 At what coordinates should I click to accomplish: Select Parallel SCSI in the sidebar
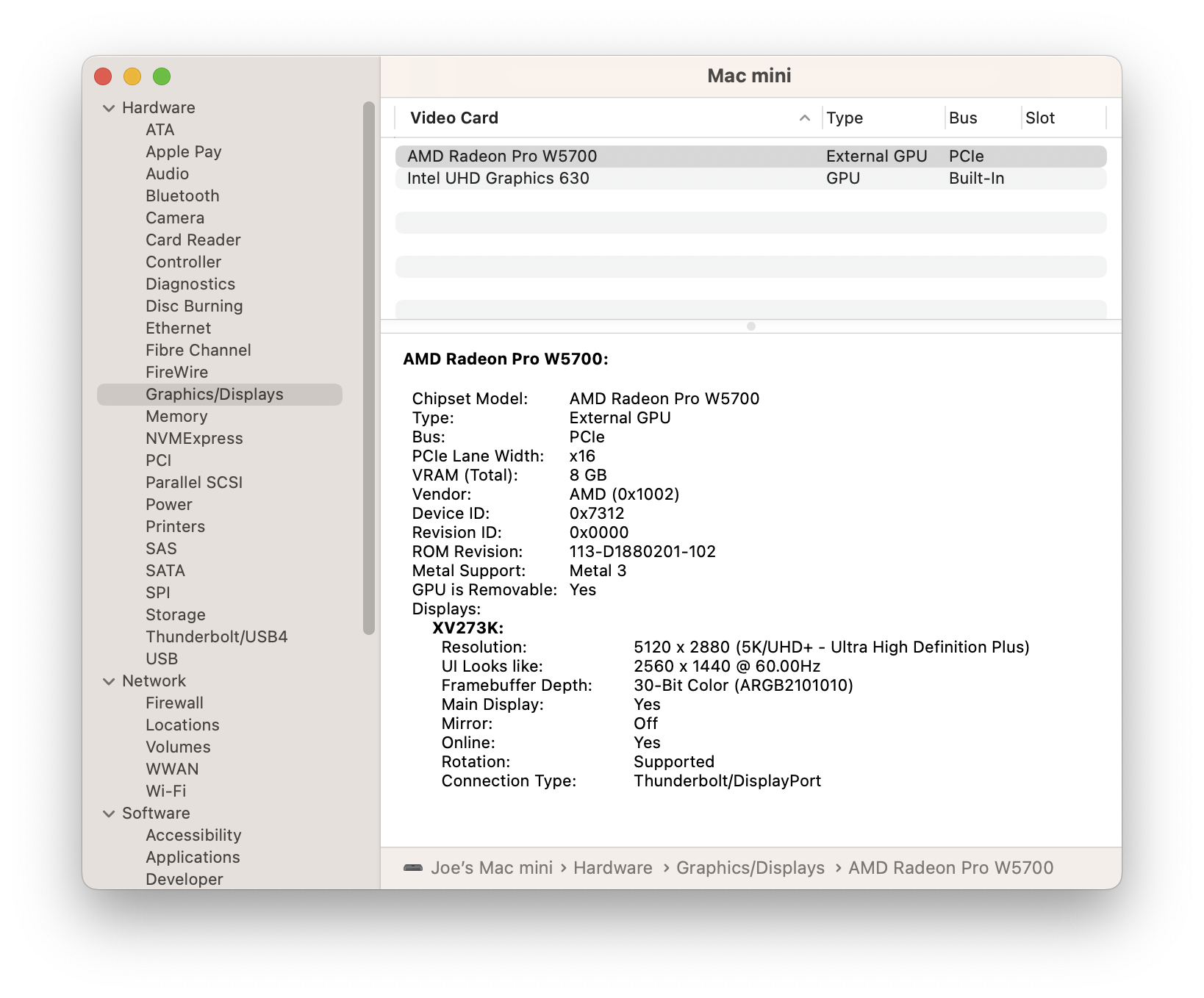click(194, 483)
